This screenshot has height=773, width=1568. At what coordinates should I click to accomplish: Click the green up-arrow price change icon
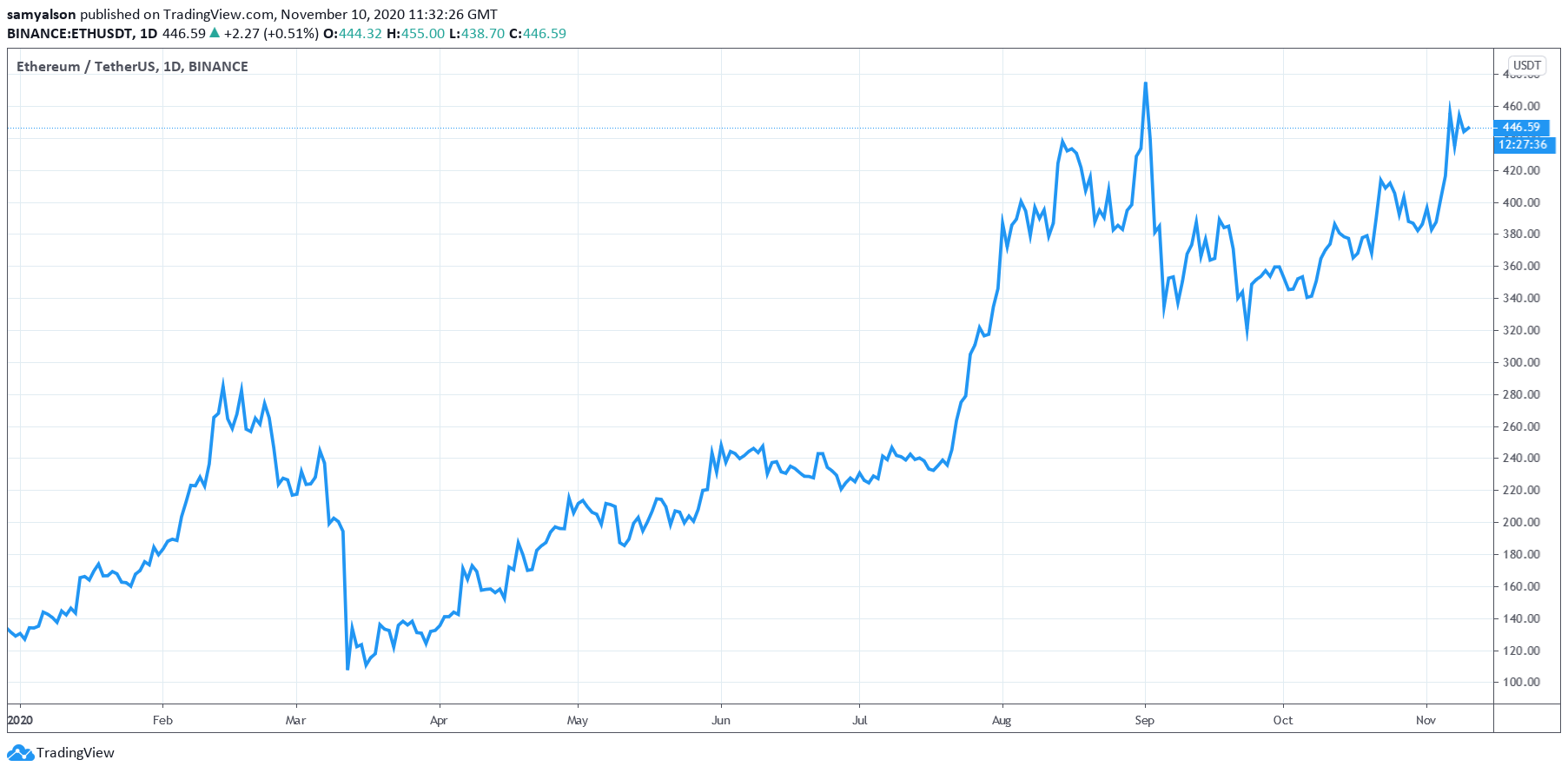click(215, 33)
